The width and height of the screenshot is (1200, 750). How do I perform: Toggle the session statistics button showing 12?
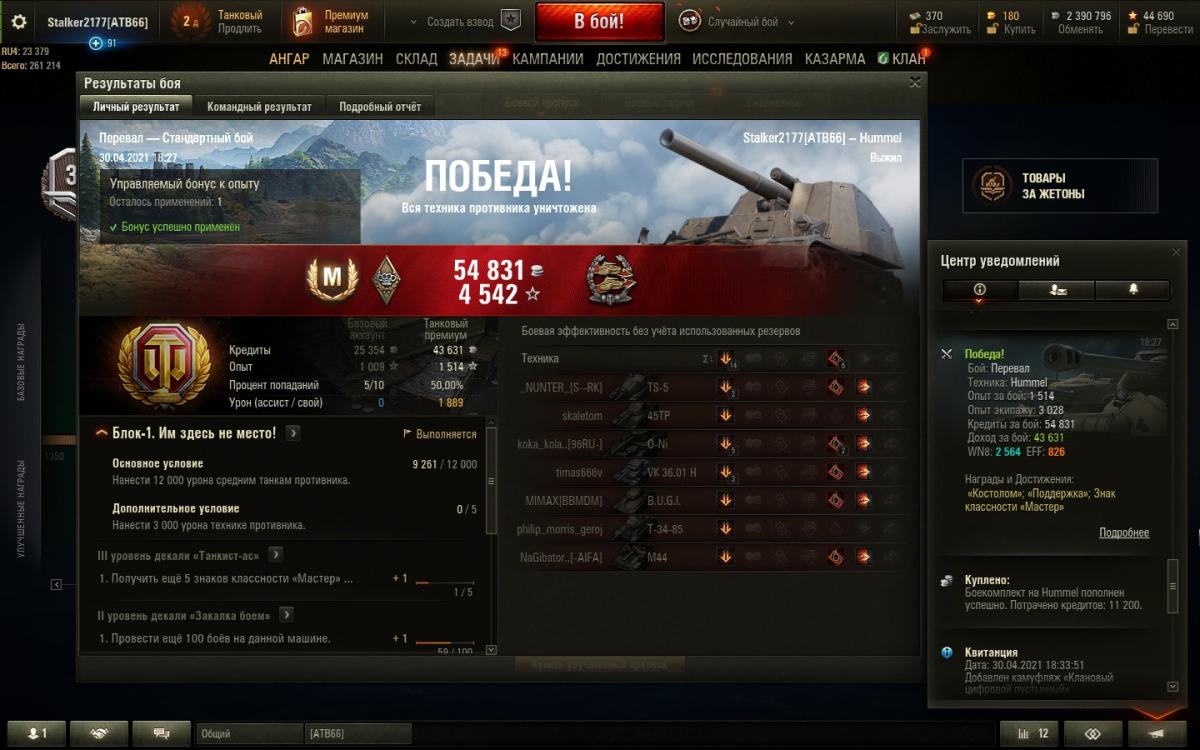point(1029,733)
